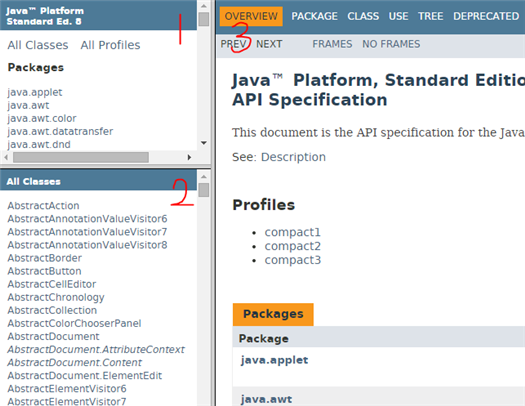Viewport: 525px width, 406px height.
Task: Open the USE navigation tab
Action: click(398, 16)
